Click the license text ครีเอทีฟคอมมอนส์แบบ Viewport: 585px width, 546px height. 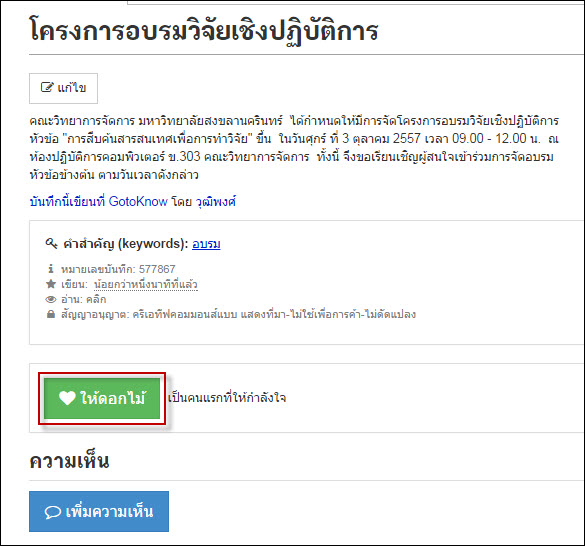[185, 315]
